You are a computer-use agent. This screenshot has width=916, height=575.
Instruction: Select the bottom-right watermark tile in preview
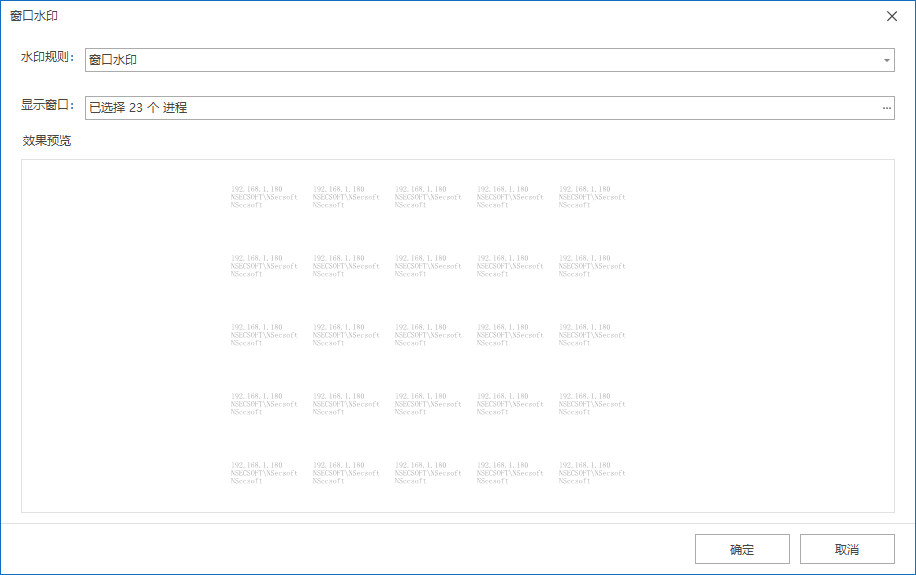tap(592, 473)
